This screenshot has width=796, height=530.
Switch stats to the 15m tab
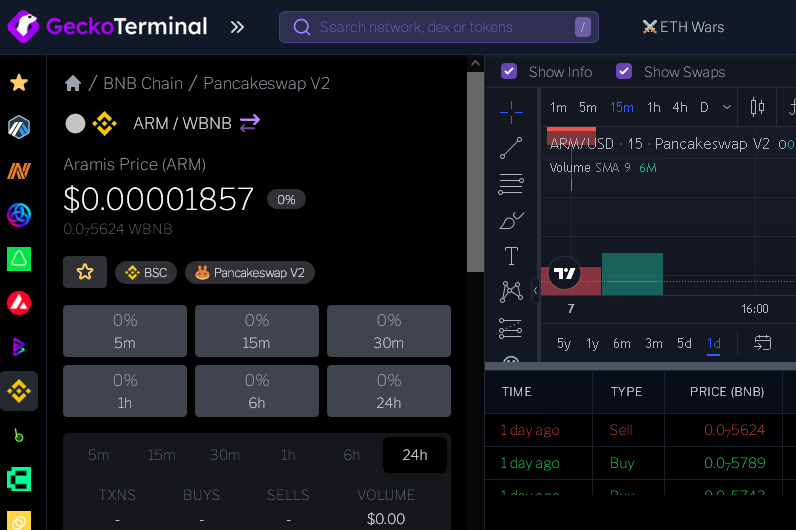click(x=161, y=455)
